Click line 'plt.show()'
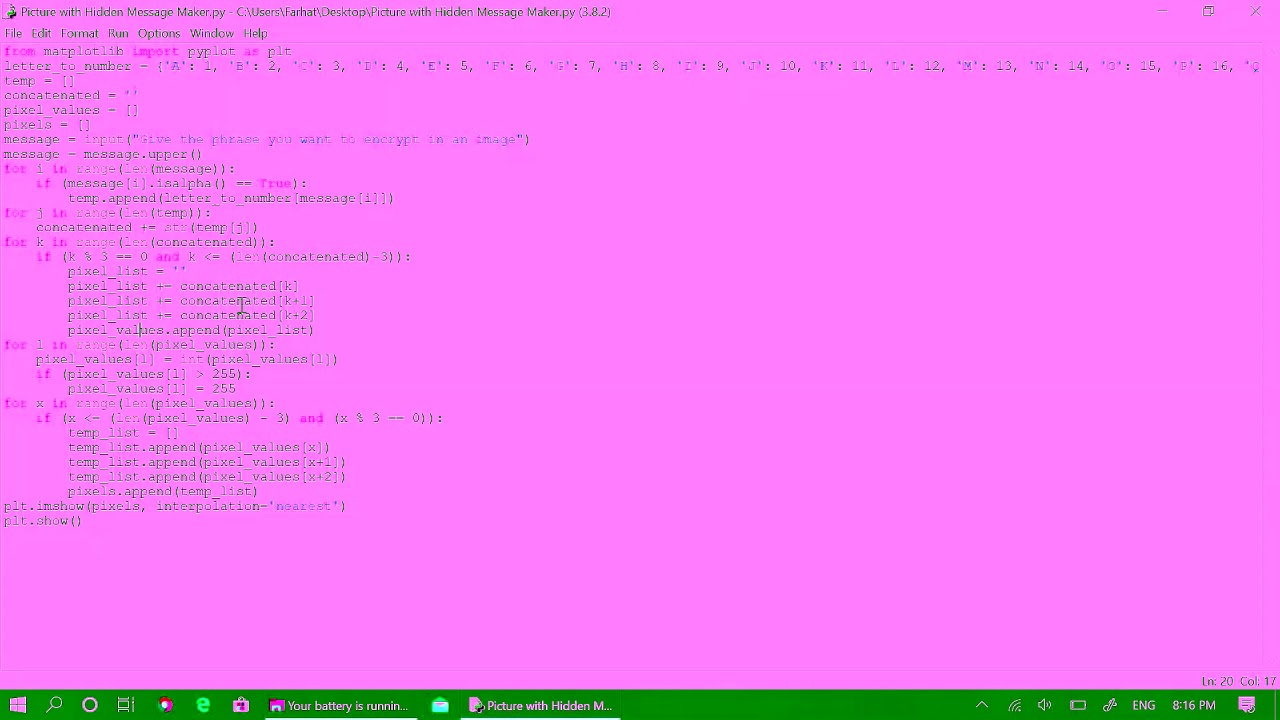 [x=43, y=520]
